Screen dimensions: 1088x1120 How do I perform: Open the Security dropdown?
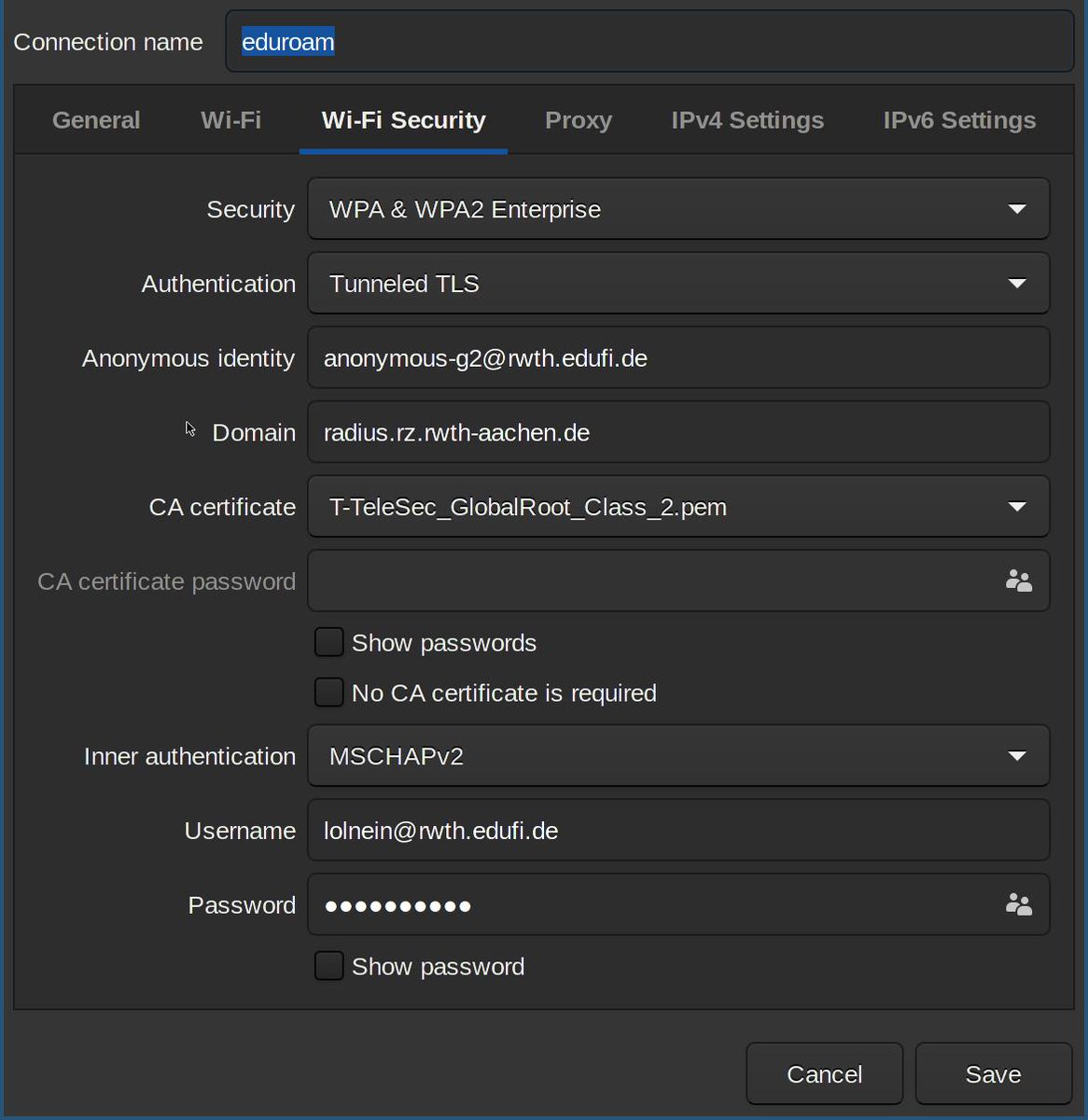[678, 209]
